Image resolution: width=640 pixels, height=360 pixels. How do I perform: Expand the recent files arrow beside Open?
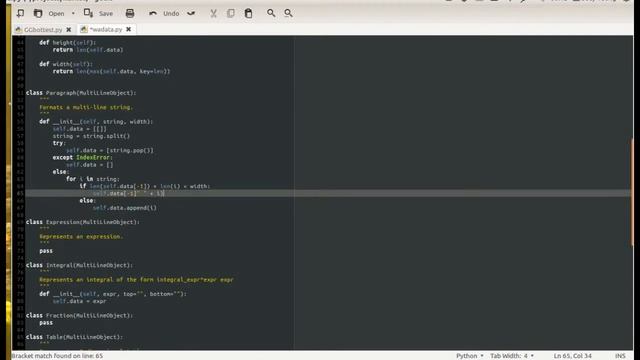(73, 13)
